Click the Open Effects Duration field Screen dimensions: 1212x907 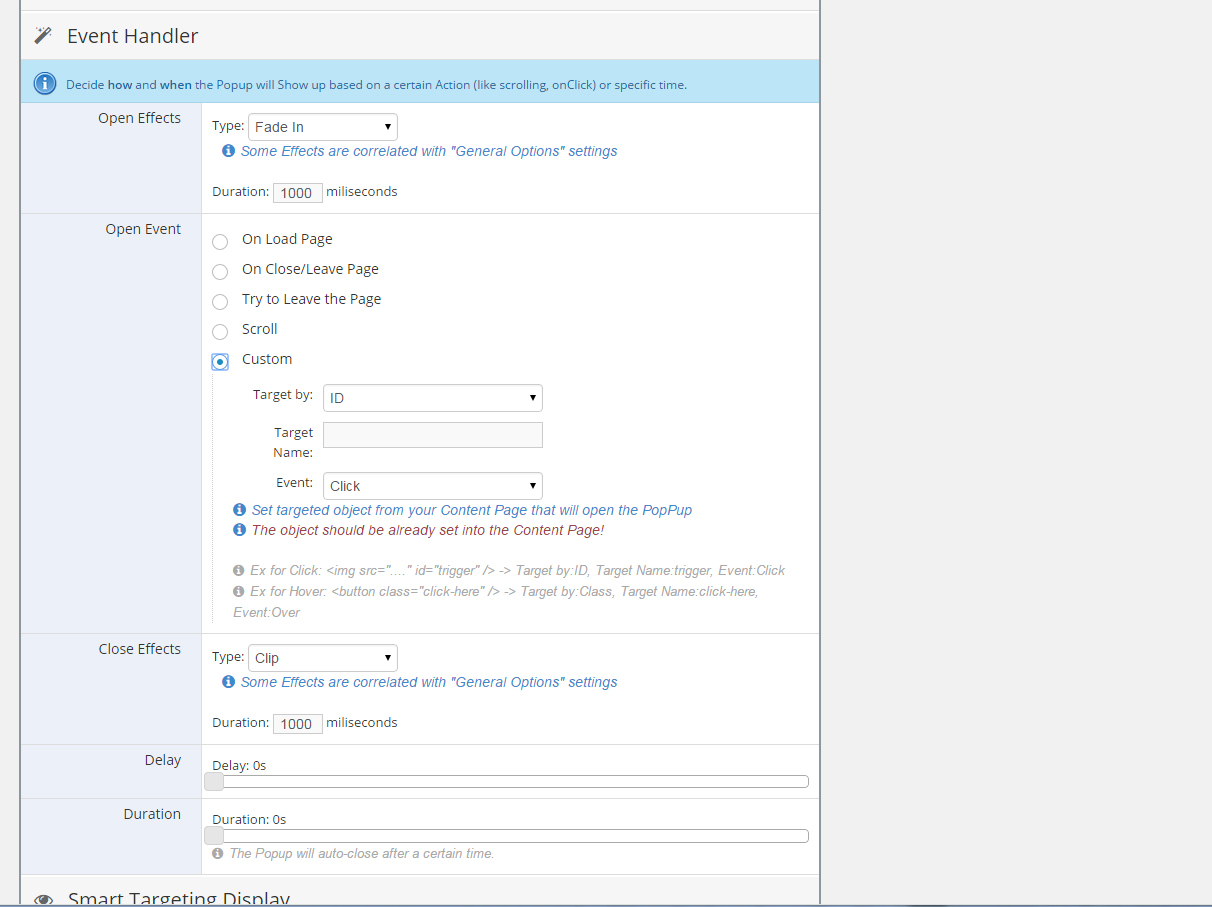point(297,193)
